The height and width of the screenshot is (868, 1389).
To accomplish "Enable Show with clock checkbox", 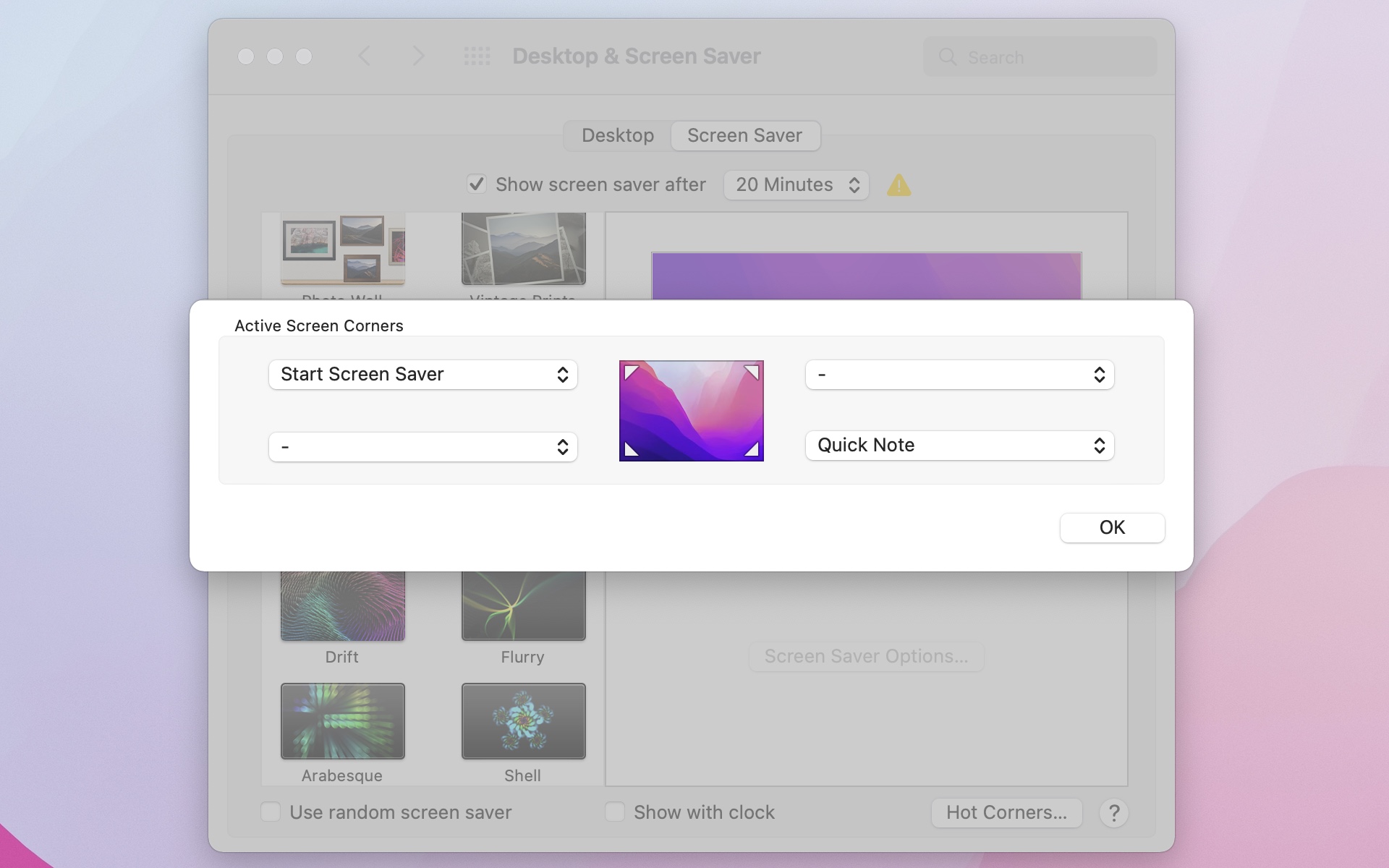I will point(615,812).
